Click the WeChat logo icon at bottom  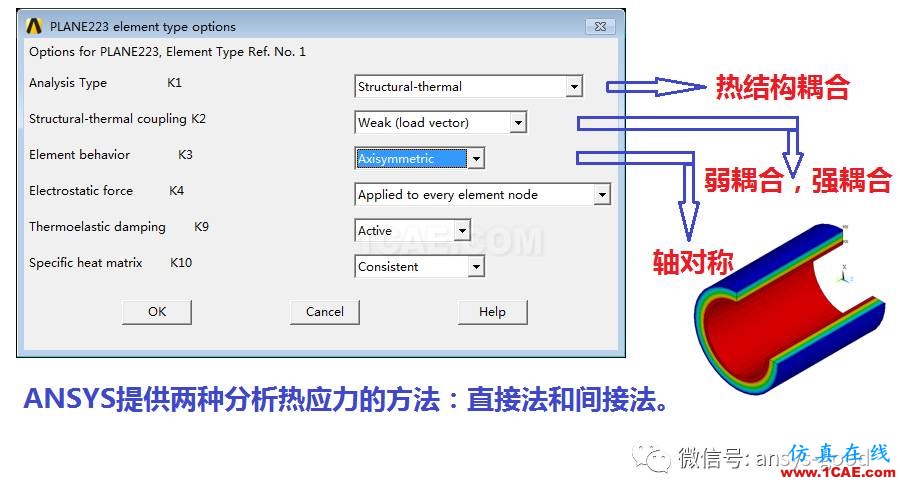point(651,457)
